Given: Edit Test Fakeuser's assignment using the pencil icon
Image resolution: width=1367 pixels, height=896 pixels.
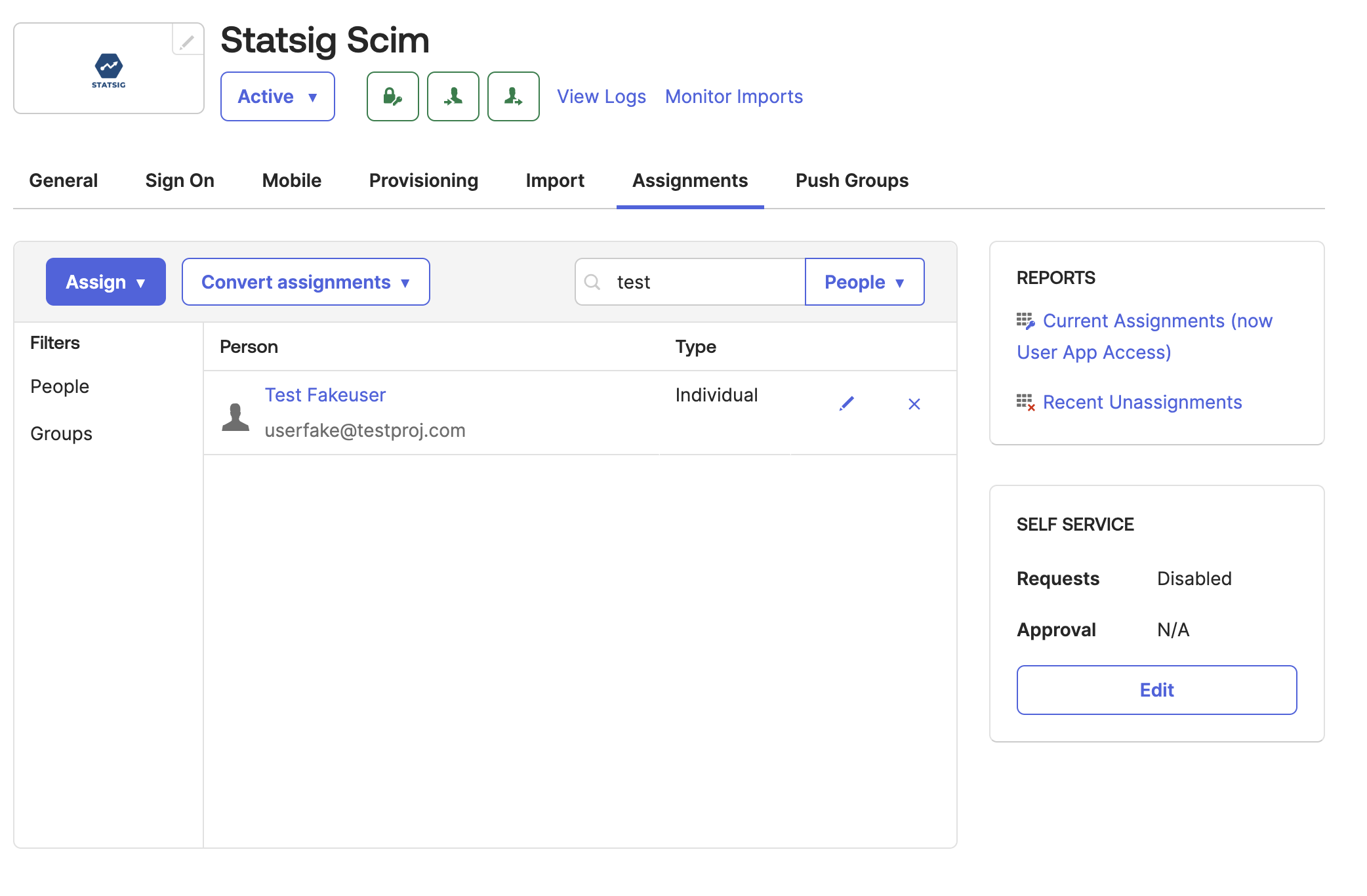Looking at the screenshot, I should click(847, 404).
